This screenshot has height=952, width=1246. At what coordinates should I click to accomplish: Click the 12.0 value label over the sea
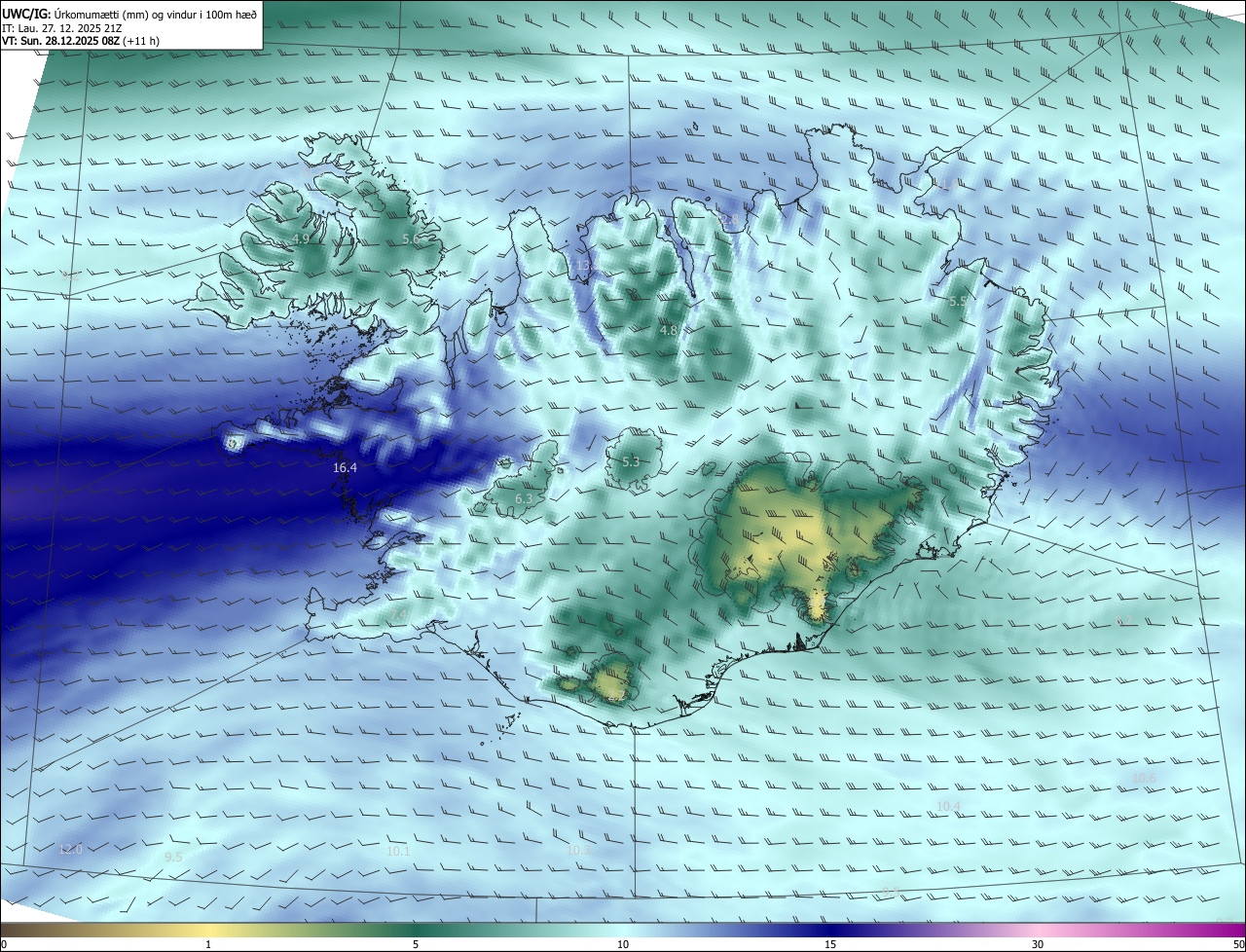point(70,850)
